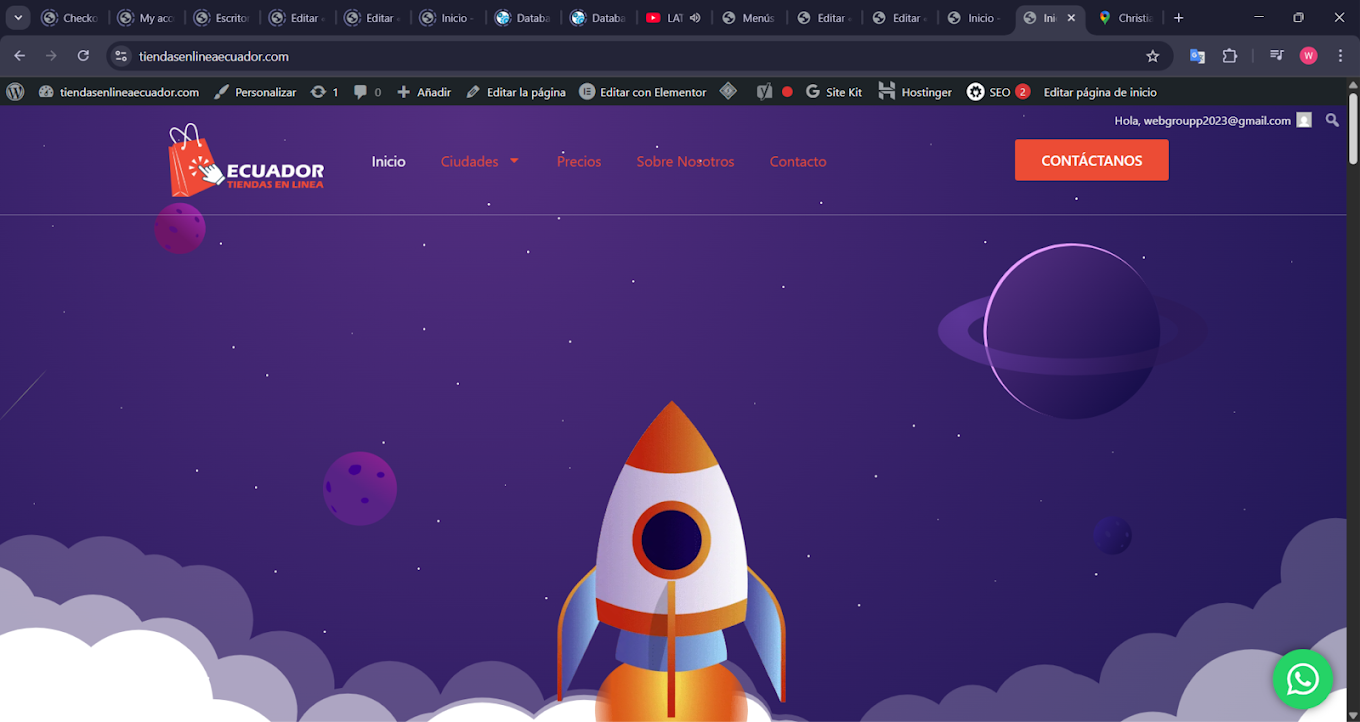Reload the page with the refresh button
The height and width of the screenshot is (722, 1360).
tap(83, 56)
